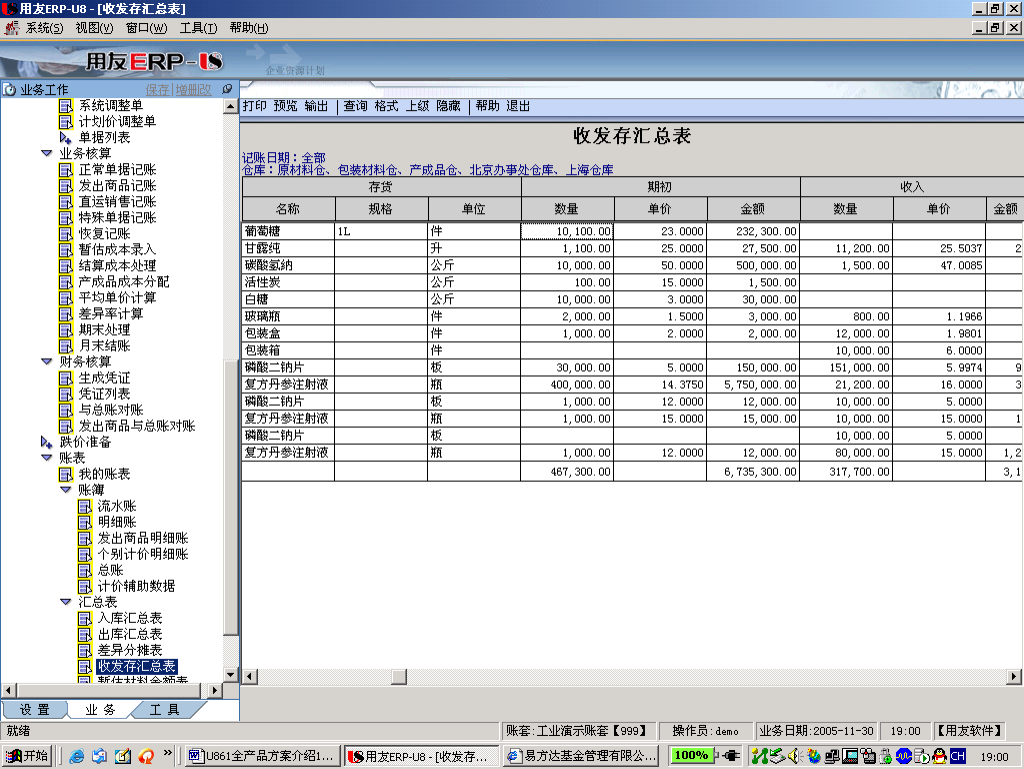Image resolution: width=1024 pixels, height=769 pixels.
Task: Expand quick launch overflow chevron
Action: coord(168,753)
